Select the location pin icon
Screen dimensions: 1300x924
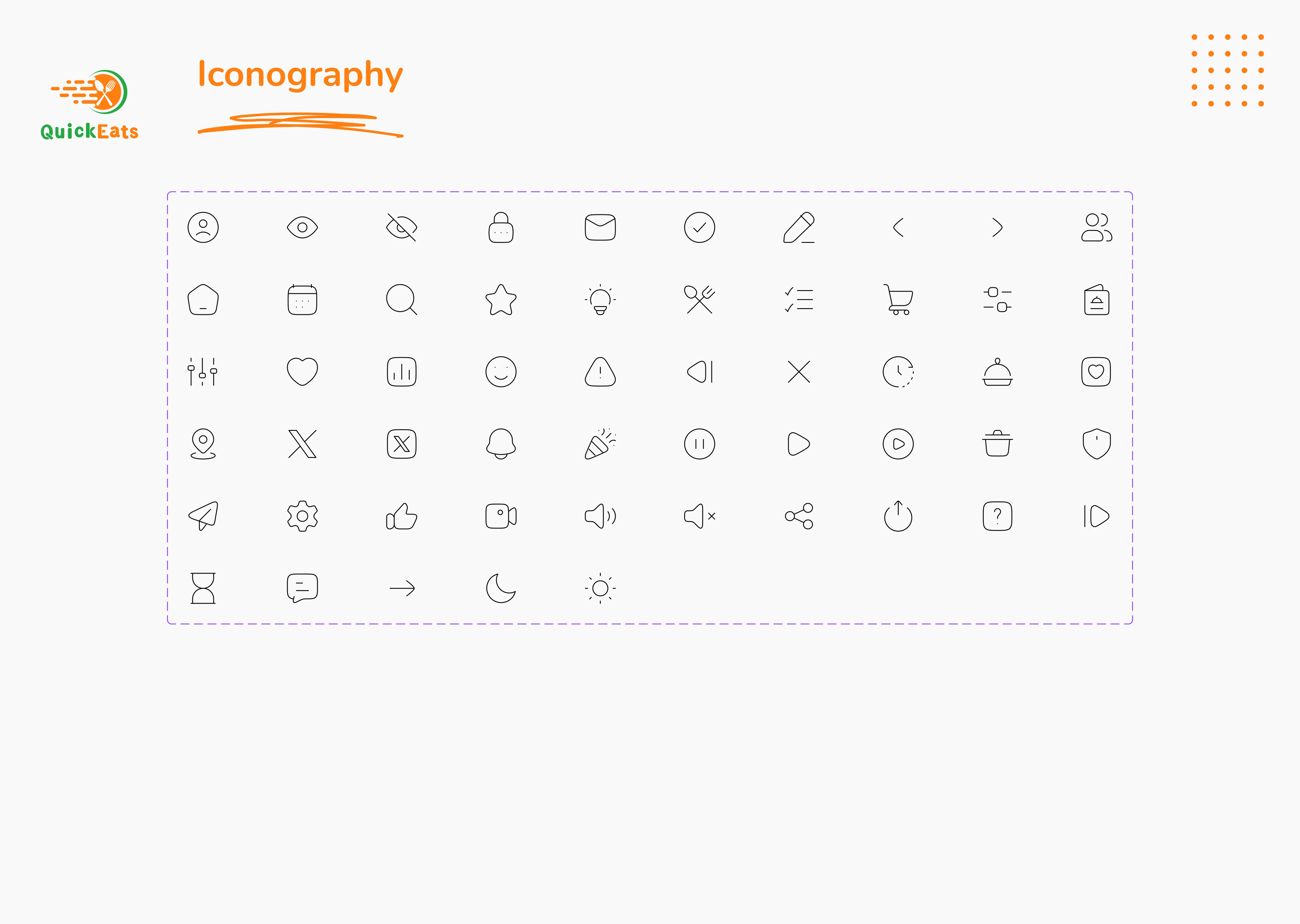click(203, 444)
